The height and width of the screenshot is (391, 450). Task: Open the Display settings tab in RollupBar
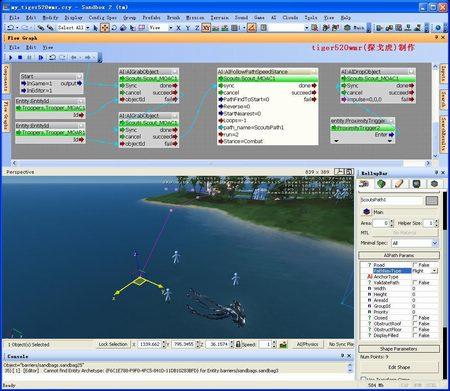(x=417, y=183)
